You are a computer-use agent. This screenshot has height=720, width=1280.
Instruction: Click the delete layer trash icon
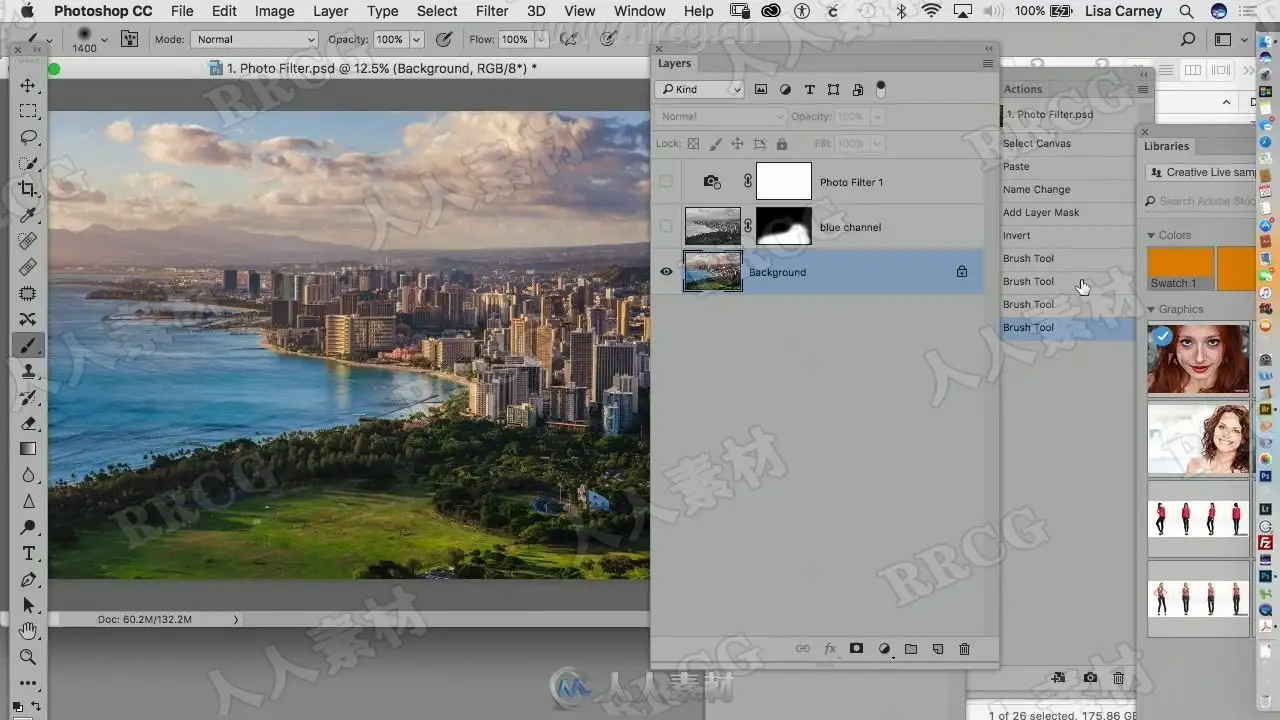click(x=964, y=649)
